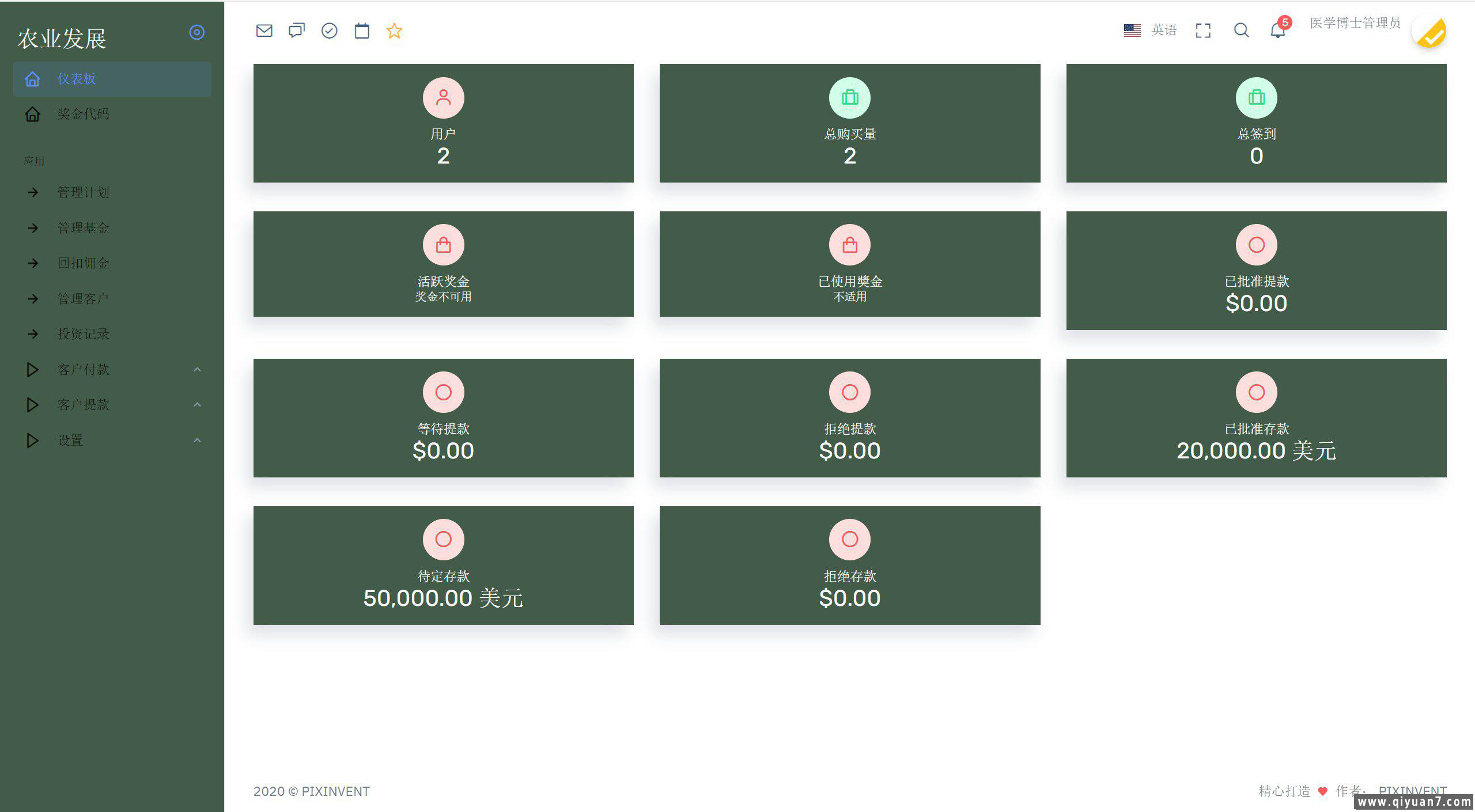Enter fullscreen with the expand icon

tap(1203, 31)
